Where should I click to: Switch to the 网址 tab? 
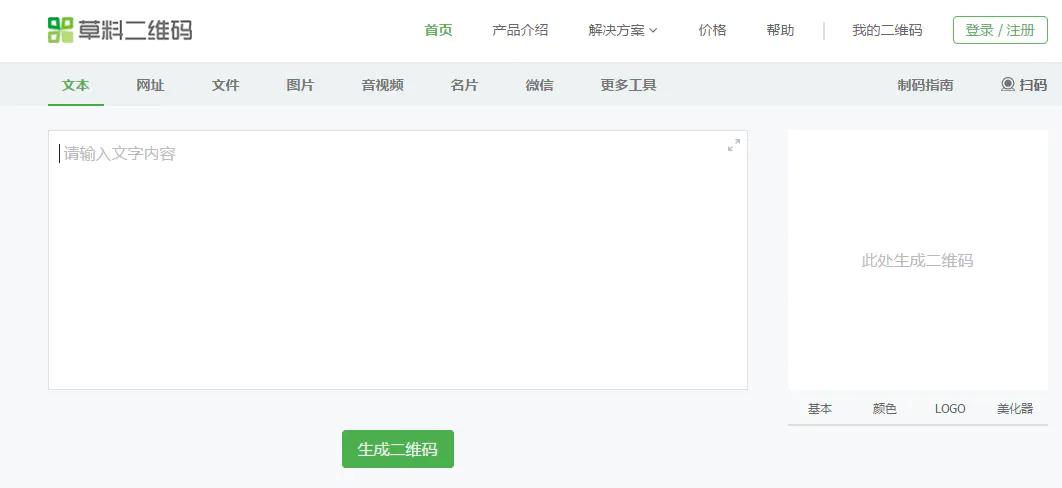[x=150, y=85]
